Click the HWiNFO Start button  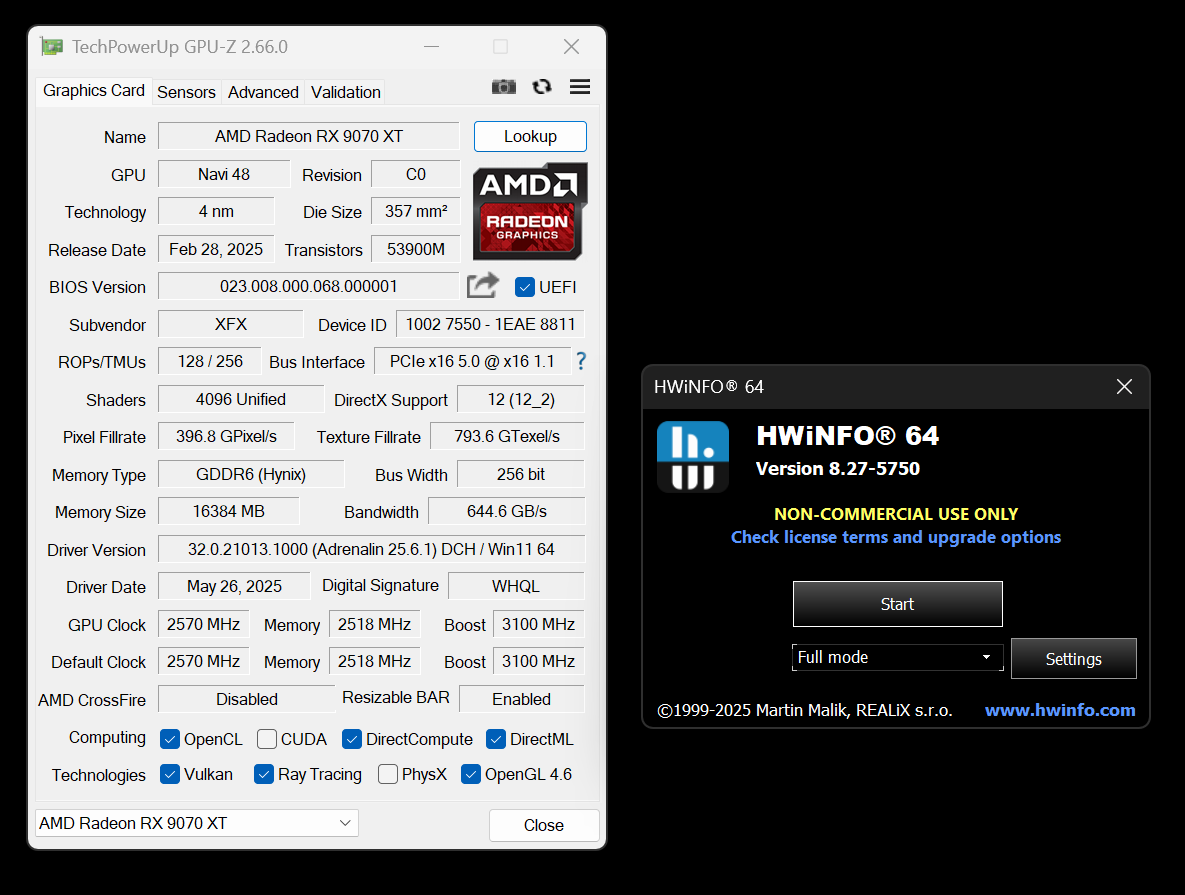[x=898, y=604]
